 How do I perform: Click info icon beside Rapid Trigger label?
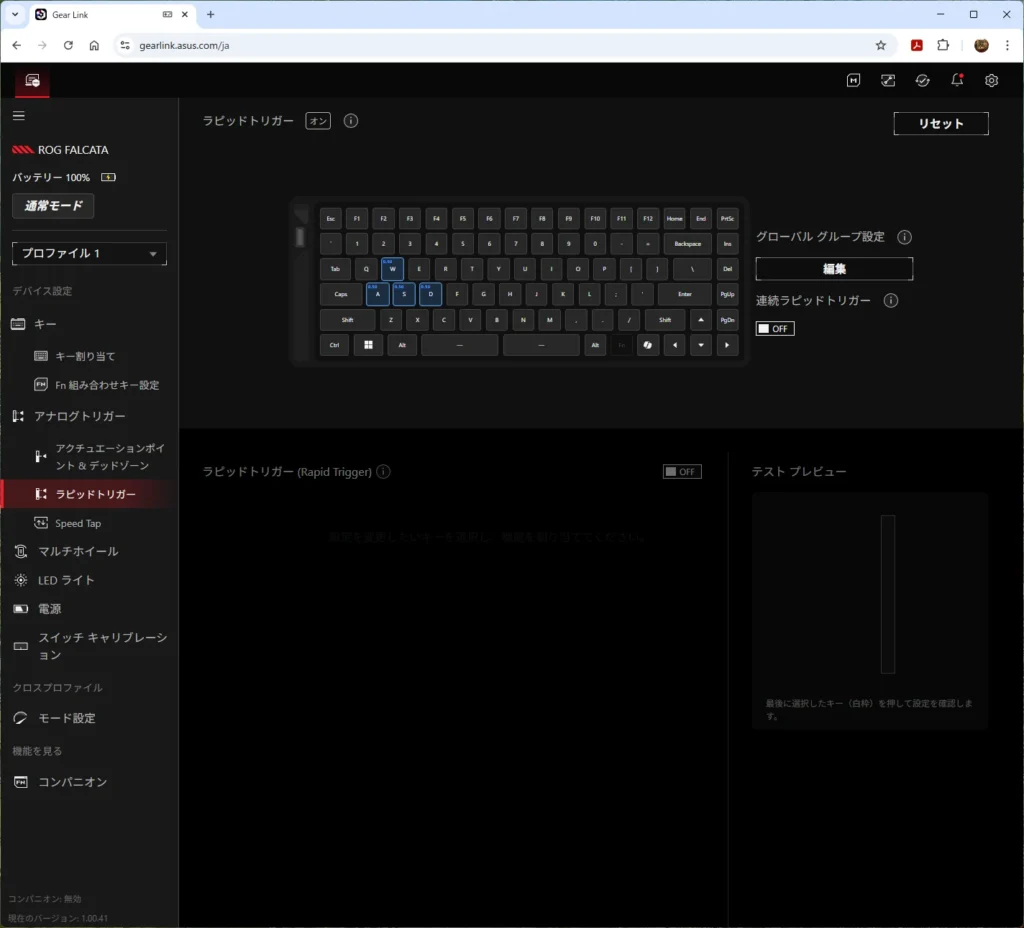click(384, 472)
